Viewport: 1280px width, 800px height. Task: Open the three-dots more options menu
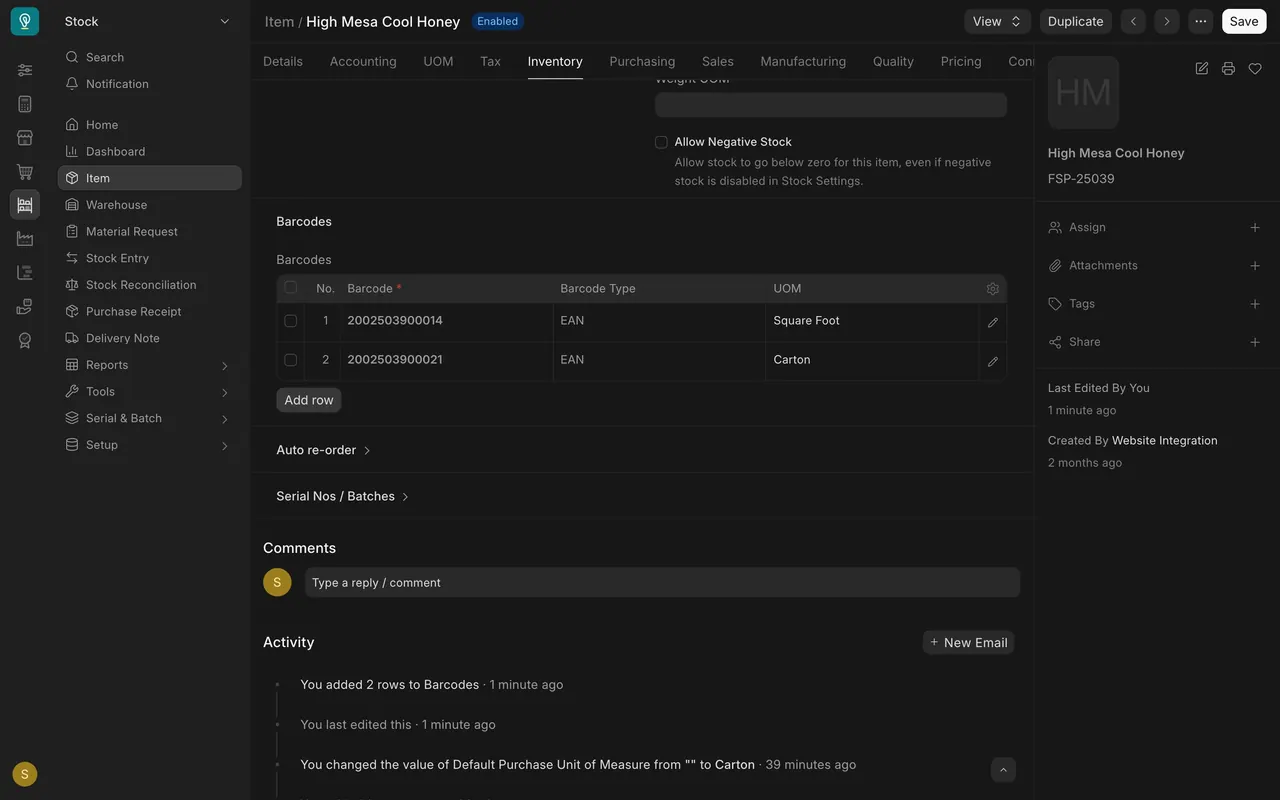coord(1200,21)
